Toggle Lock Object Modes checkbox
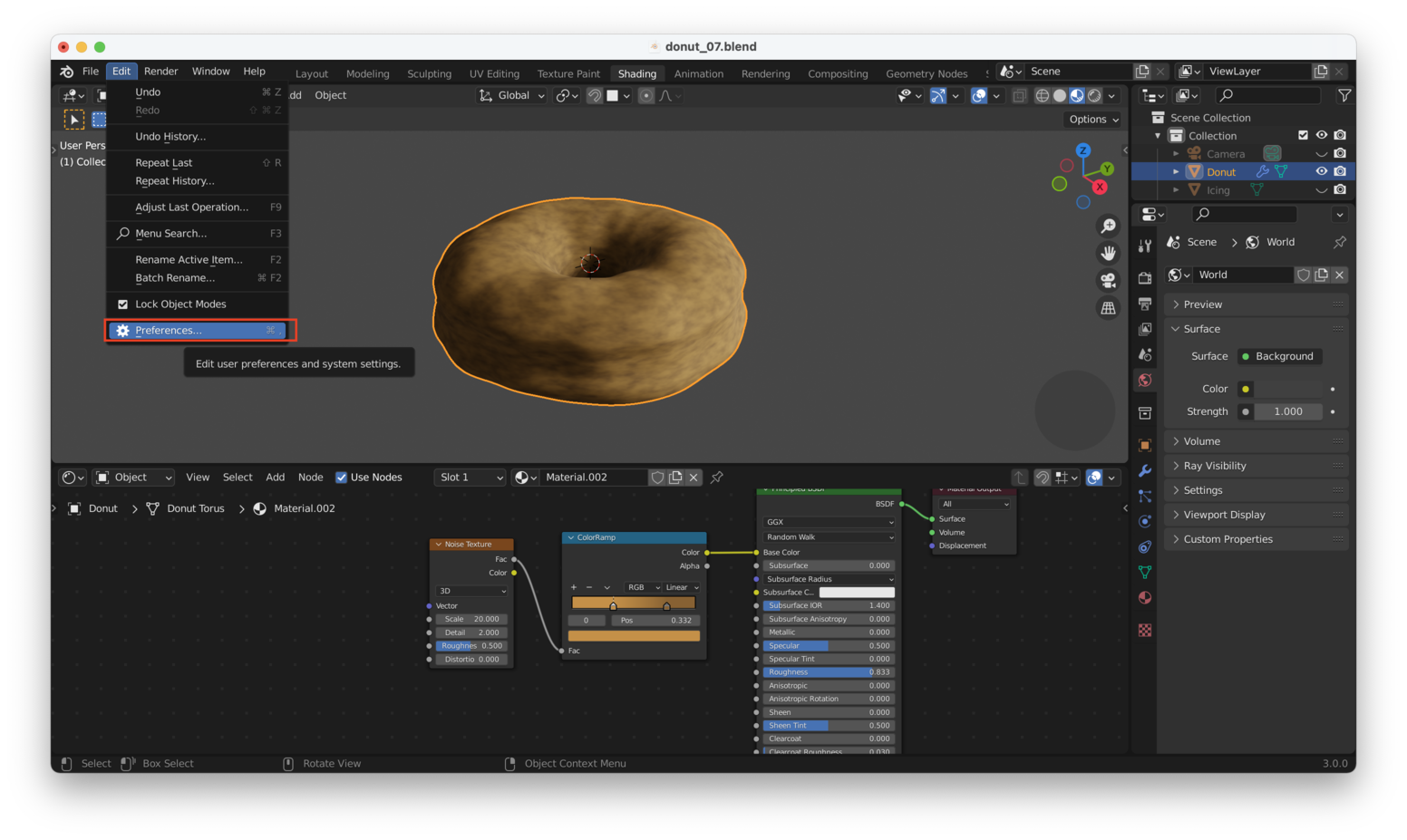 coord(123,304)
